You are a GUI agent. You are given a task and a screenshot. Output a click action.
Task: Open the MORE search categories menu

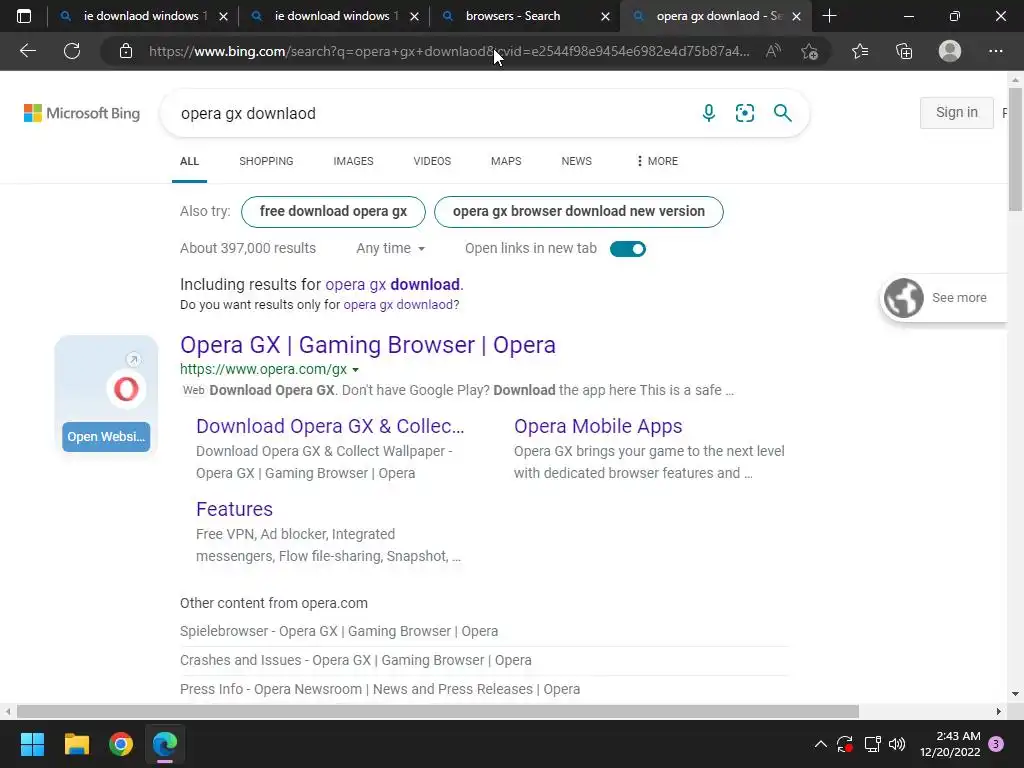click(657, 161)
